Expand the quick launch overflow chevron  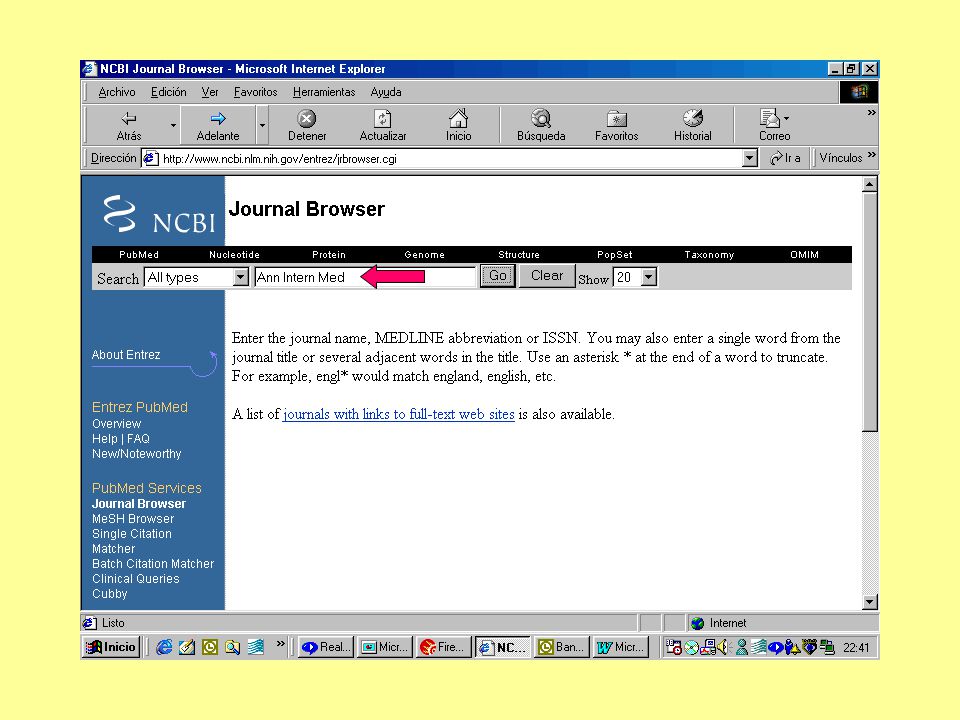point(280,643)
